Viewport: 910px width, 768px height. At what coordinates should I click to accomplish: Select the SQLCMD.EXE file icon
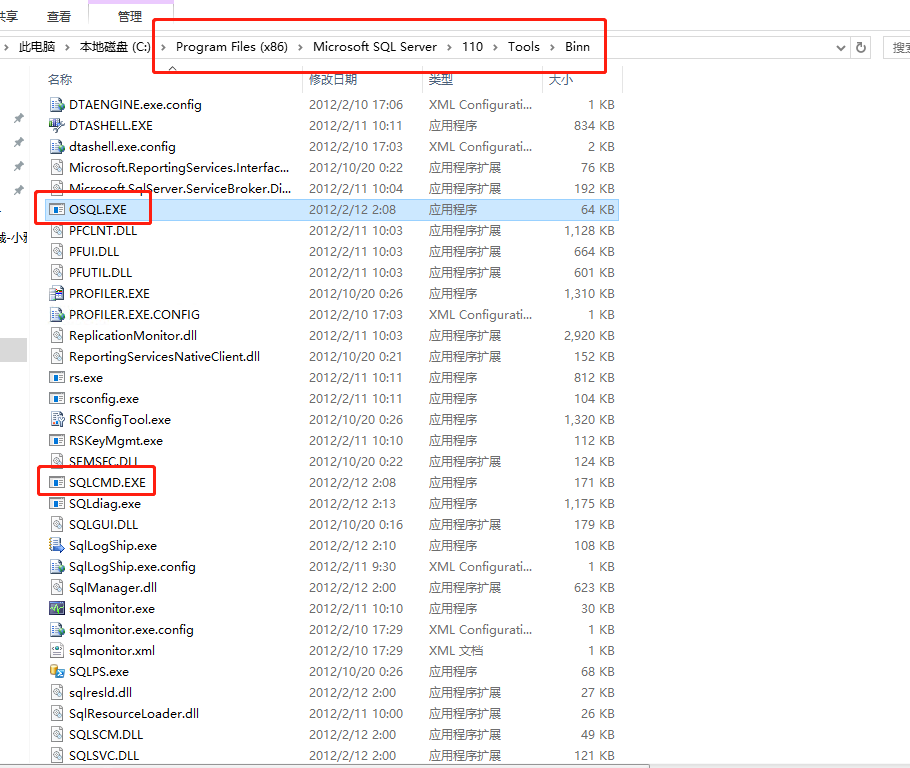[57, 482]
